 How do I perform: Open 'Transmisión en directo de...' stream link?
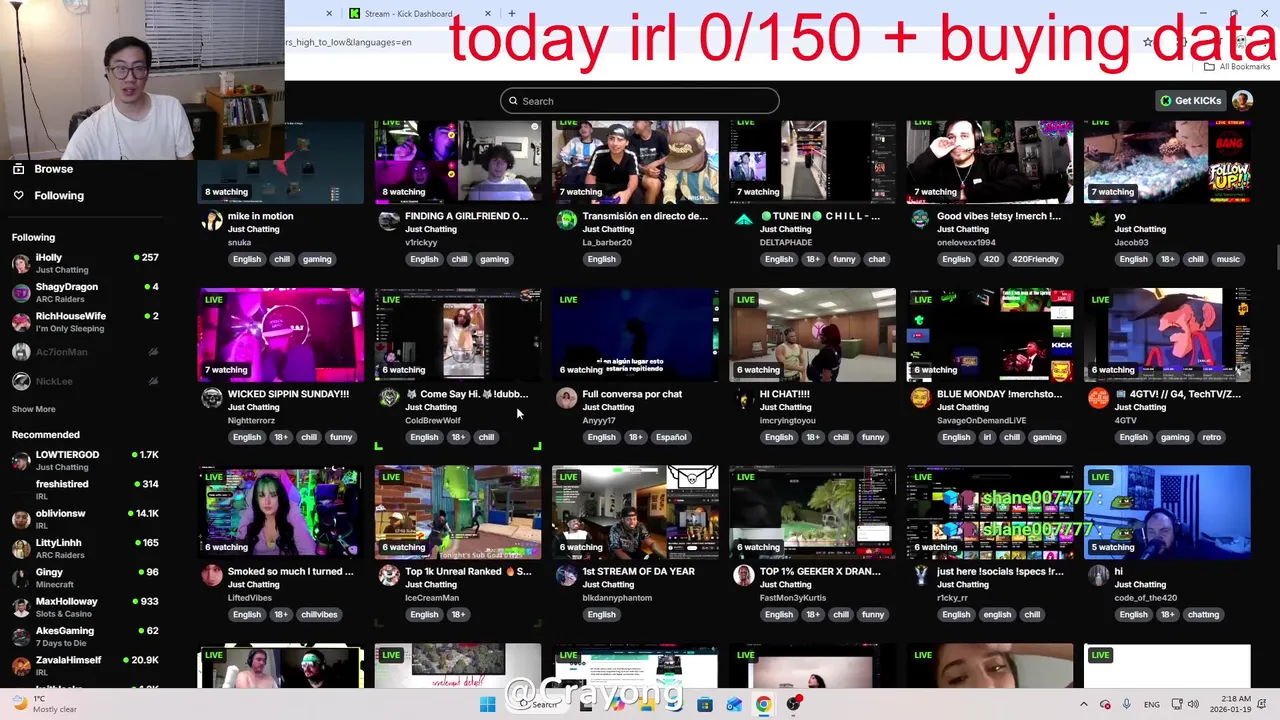[x=644, y=216]
